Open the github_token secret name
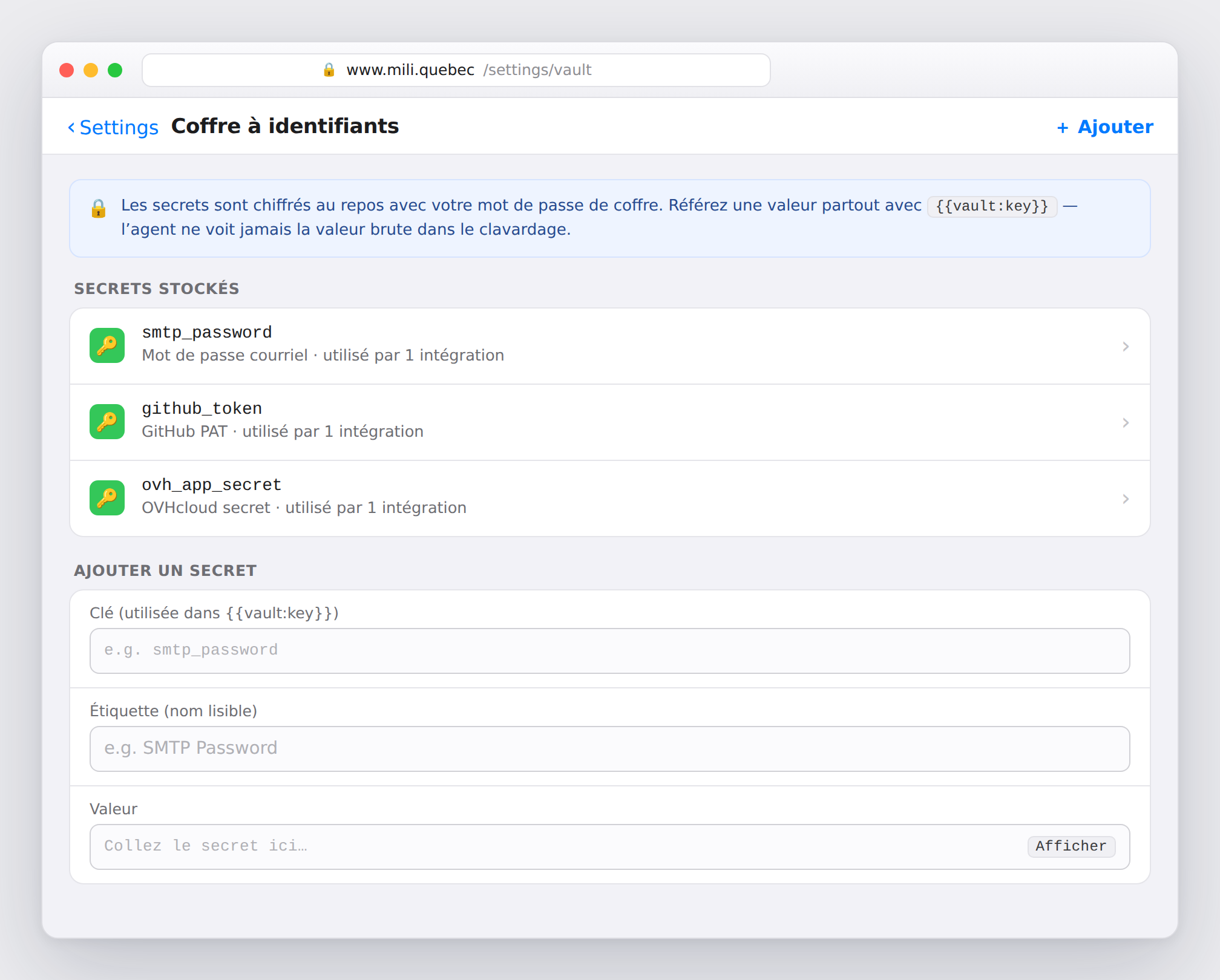This screenshot has height=980, width=1220. pos(202,408)
